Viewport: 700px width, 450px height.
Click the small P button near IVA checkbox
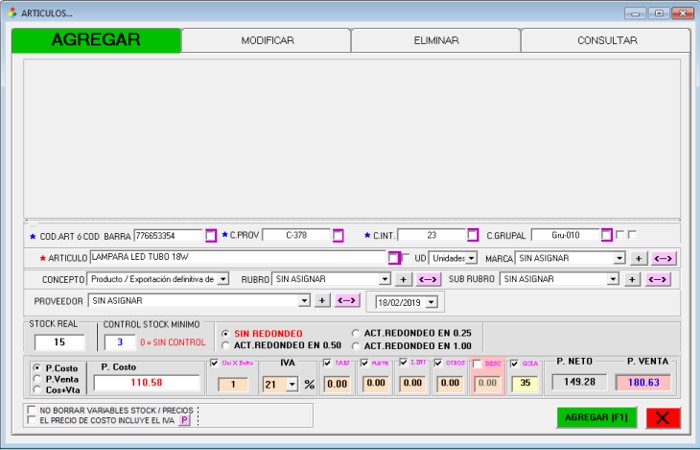click(x=184, y=421)
